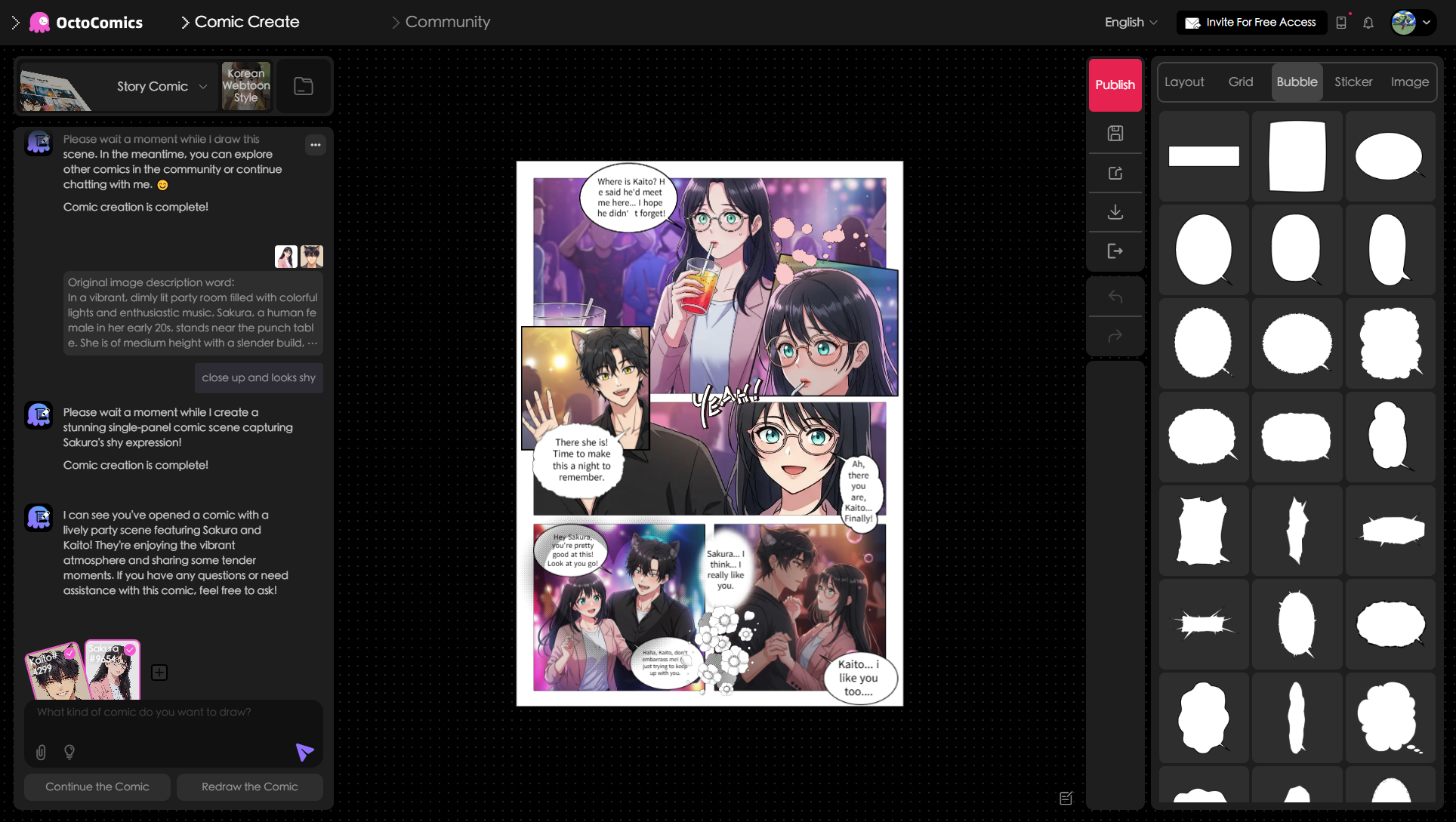The height and width of the screenshot is (822, 1456).
Task: Send the prompt using the purple arrow icon
Action: coord(304,752)
